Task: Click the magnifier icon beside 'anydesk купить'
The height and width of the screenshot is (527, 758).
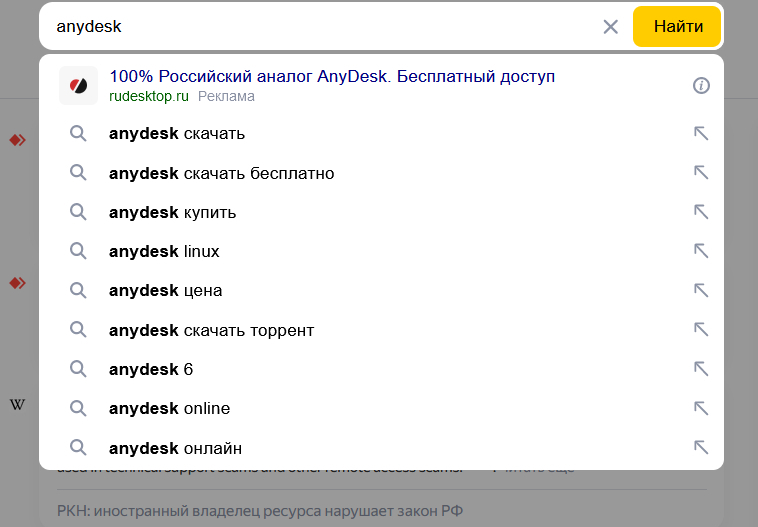Action: pos(78,212)
